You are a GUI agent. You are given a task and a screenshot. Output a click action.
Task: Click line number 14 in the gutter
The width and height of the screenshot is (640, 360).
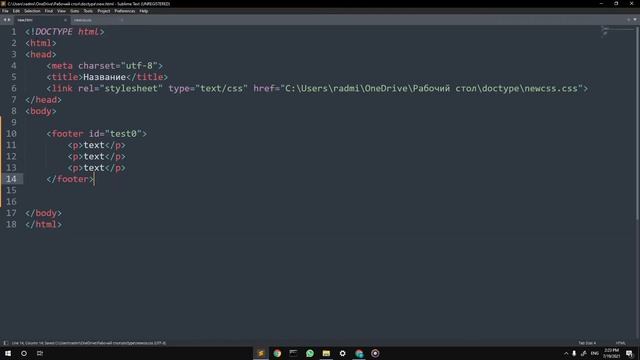point(11,179)
